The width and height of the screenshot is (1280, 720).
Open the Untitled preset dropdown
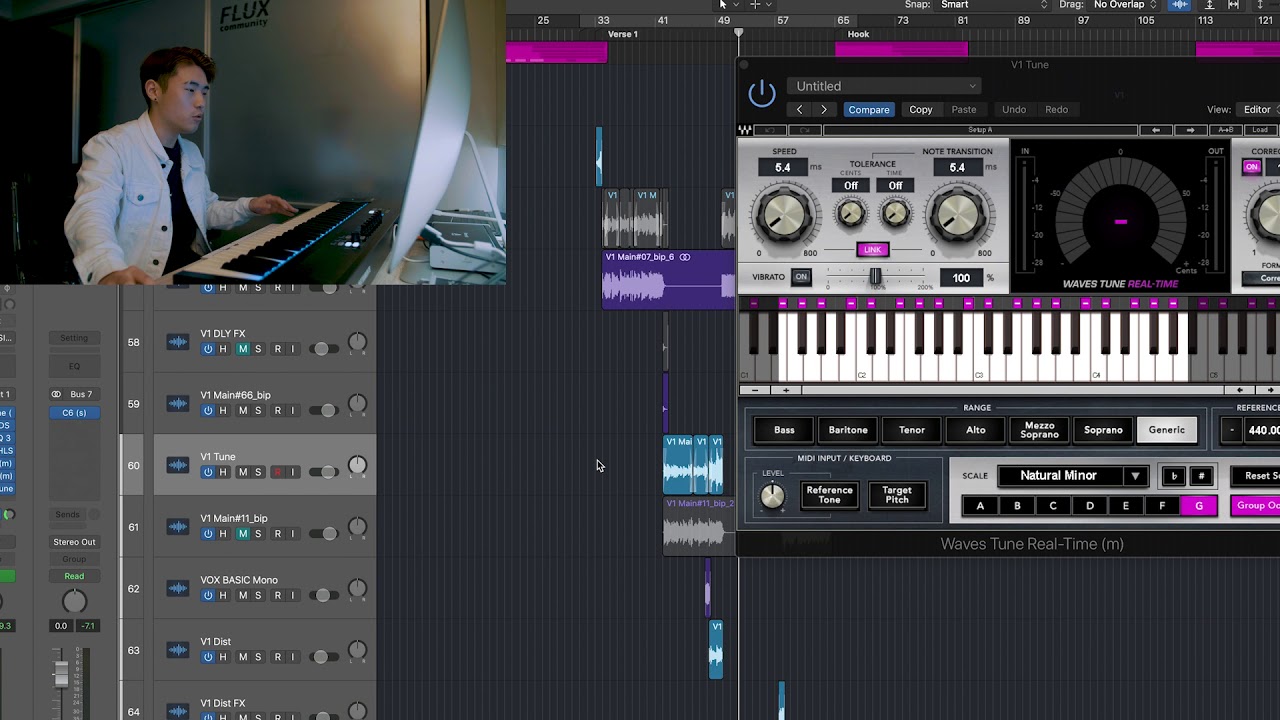(x=886, y=86)
